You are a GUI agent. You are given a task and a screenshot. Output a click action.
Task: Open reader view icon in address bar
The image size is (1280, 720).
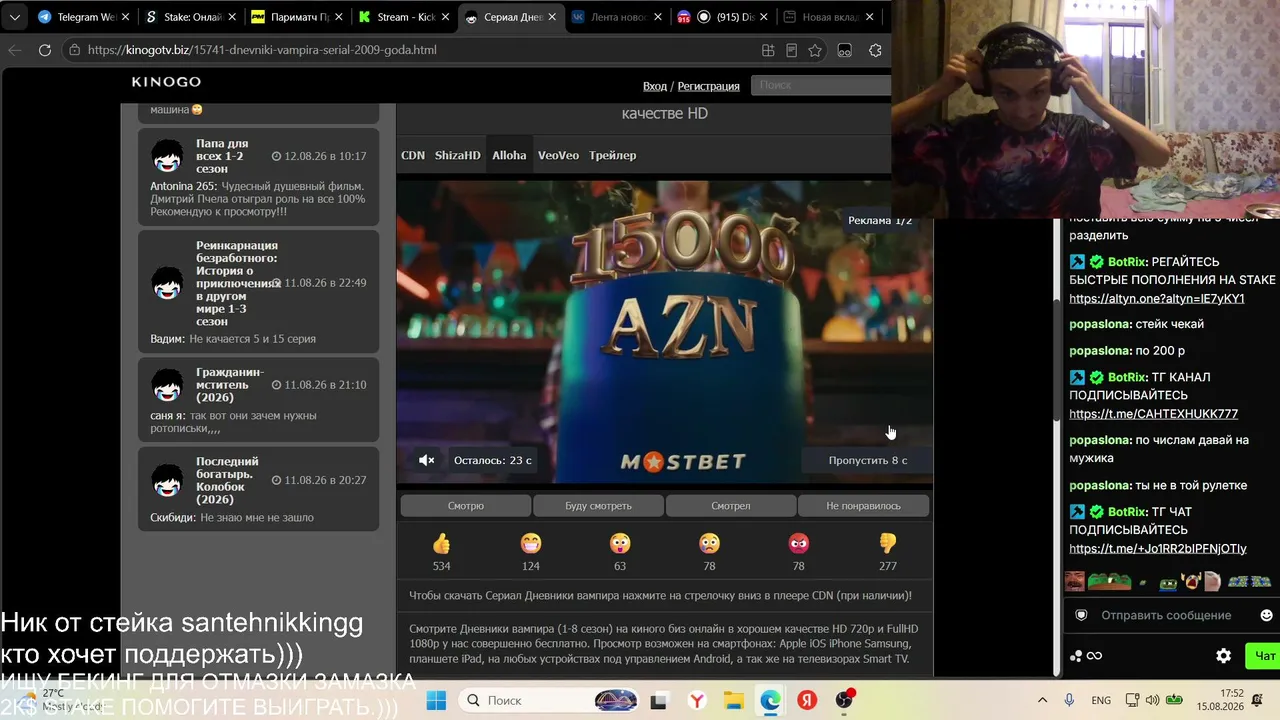point(791,50)
